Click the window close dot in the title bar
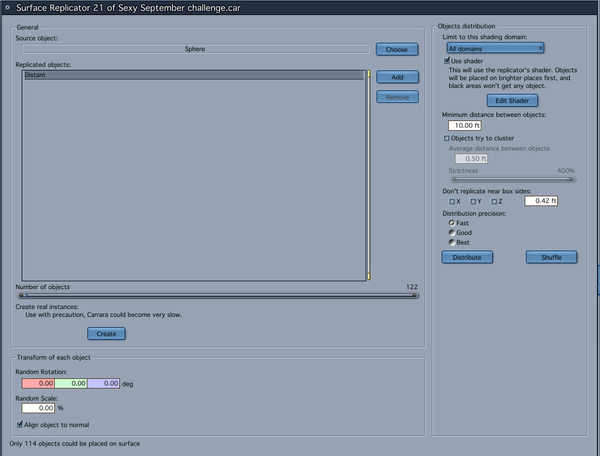Screen dimensions: 600x456 (x=7, y=7)
